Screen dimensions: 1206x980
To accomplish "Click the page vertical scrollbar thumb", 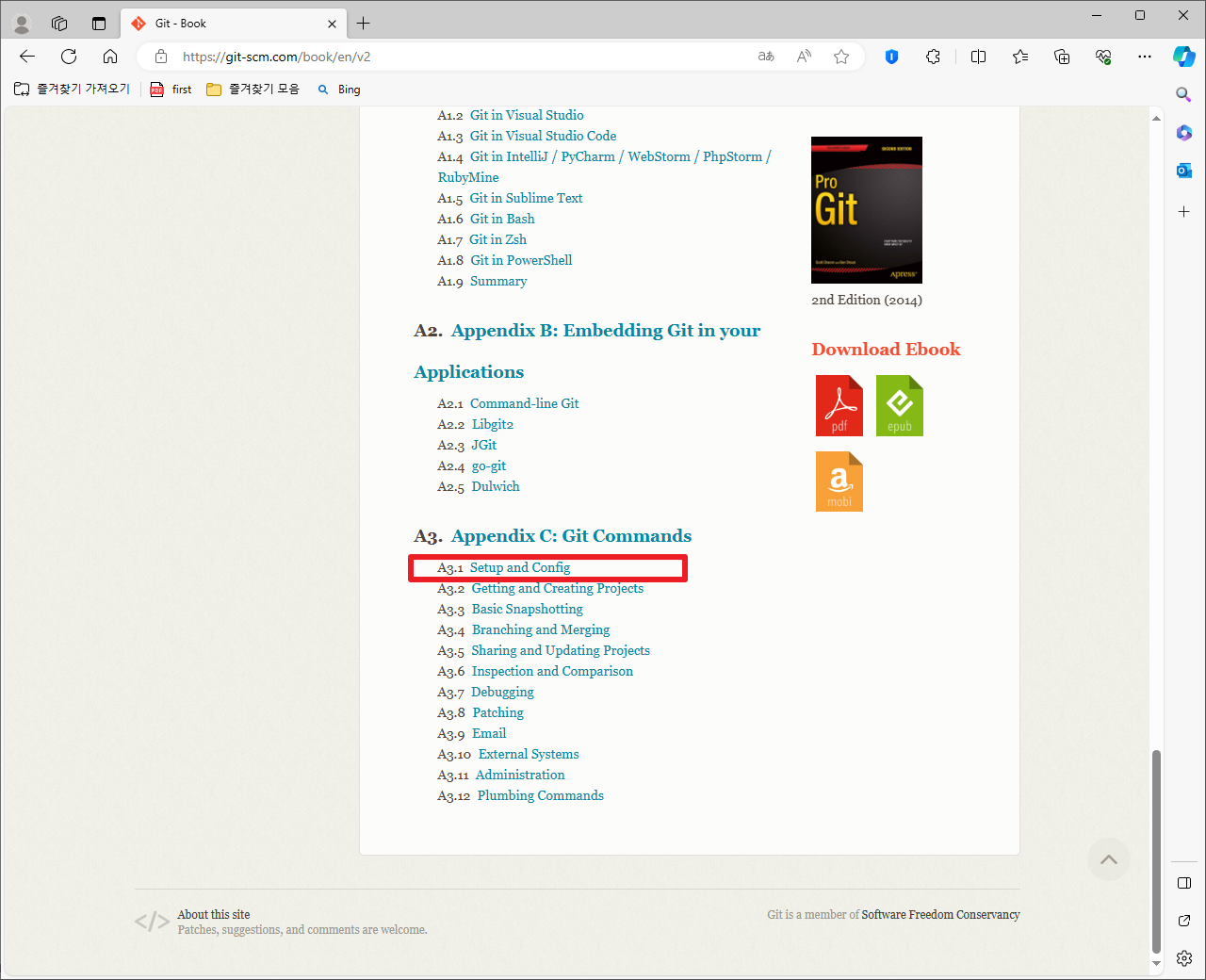I will click(1156, 852).
